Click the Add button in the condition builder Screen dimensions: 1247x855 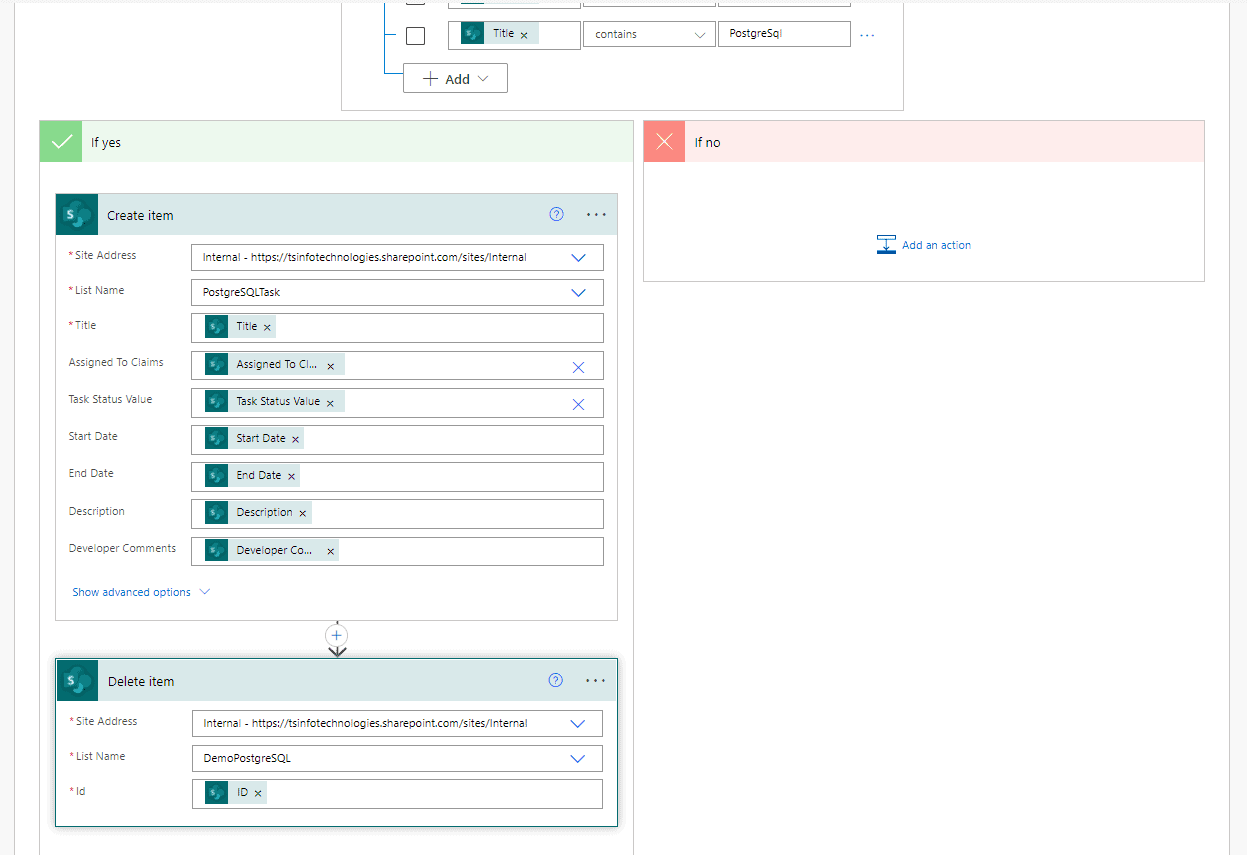[x=455, y=78]
